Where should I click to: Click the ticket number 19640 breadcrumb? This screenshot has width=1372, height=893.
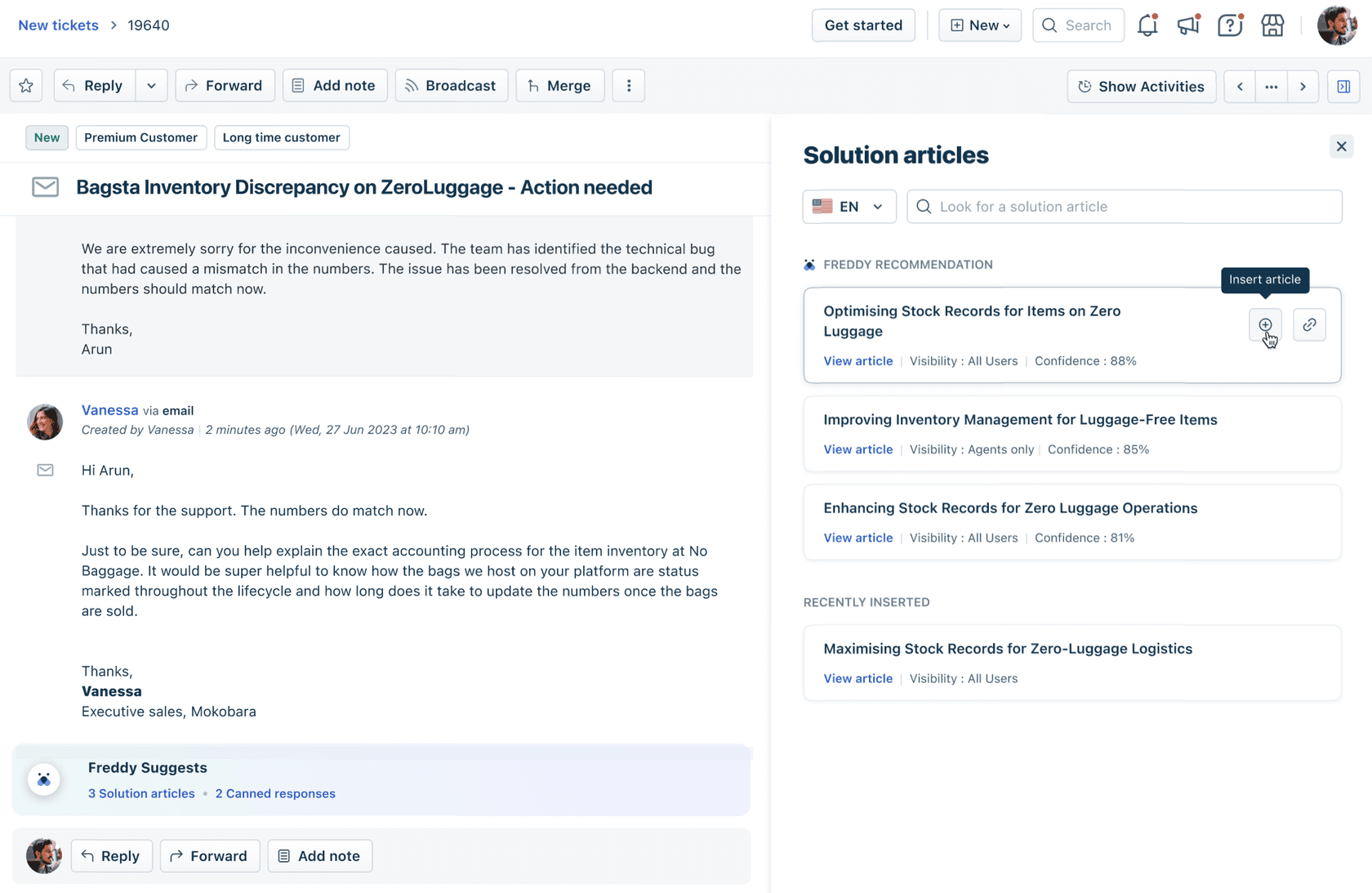149,25
